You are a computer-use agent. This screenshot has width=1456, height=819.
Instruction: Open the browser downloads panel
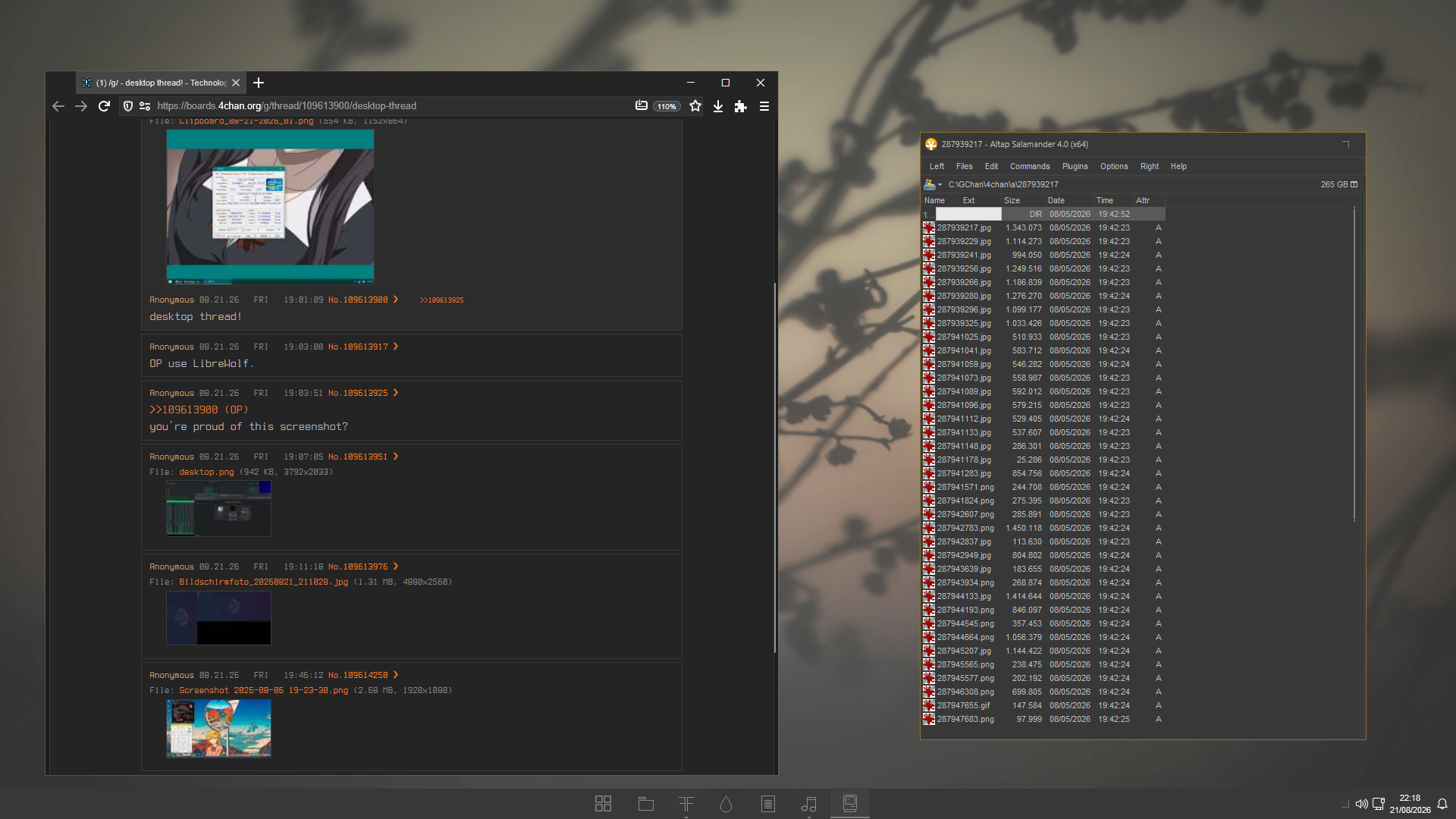[x=718, y=106]
